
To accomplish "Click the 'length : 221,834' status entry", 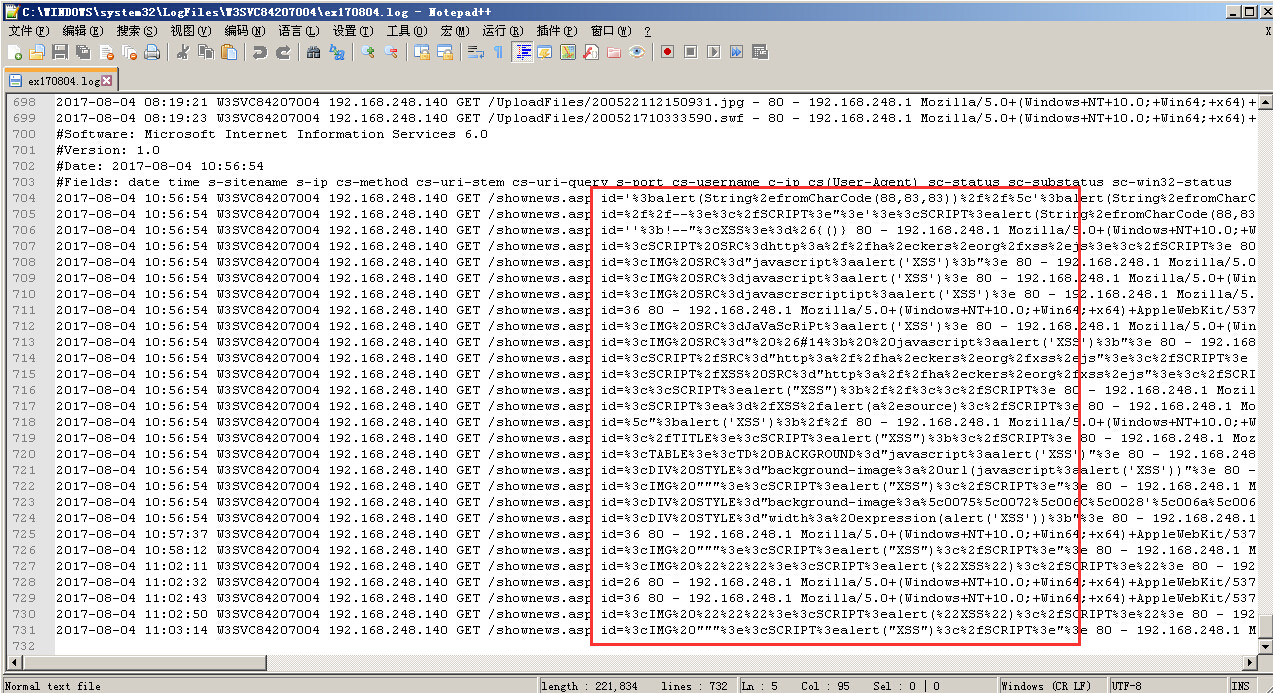I will click(x=591, y=686).
